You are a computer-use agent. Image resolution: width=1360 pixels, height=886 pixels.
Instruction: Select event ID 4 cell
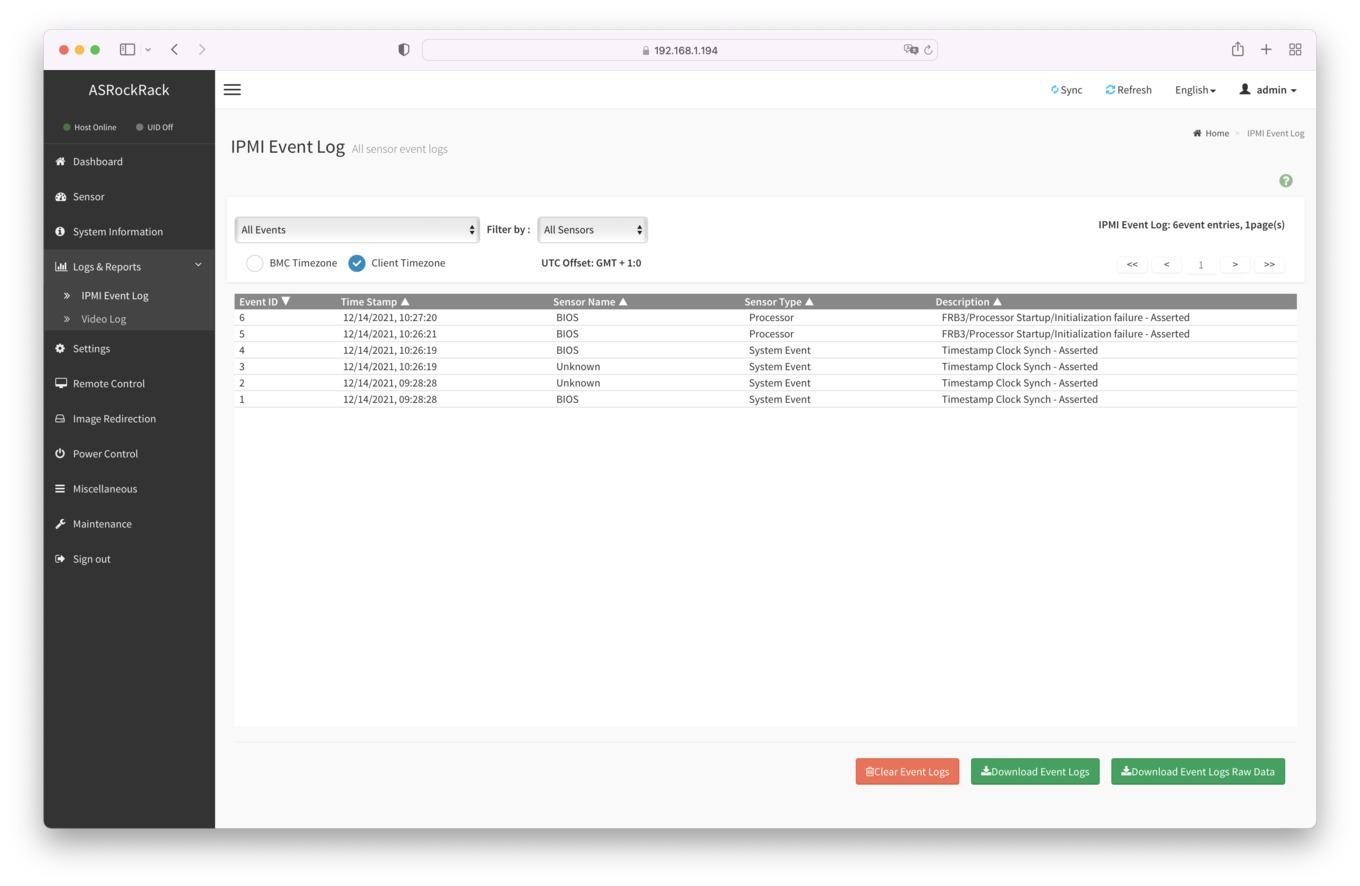tap(242, 351)
